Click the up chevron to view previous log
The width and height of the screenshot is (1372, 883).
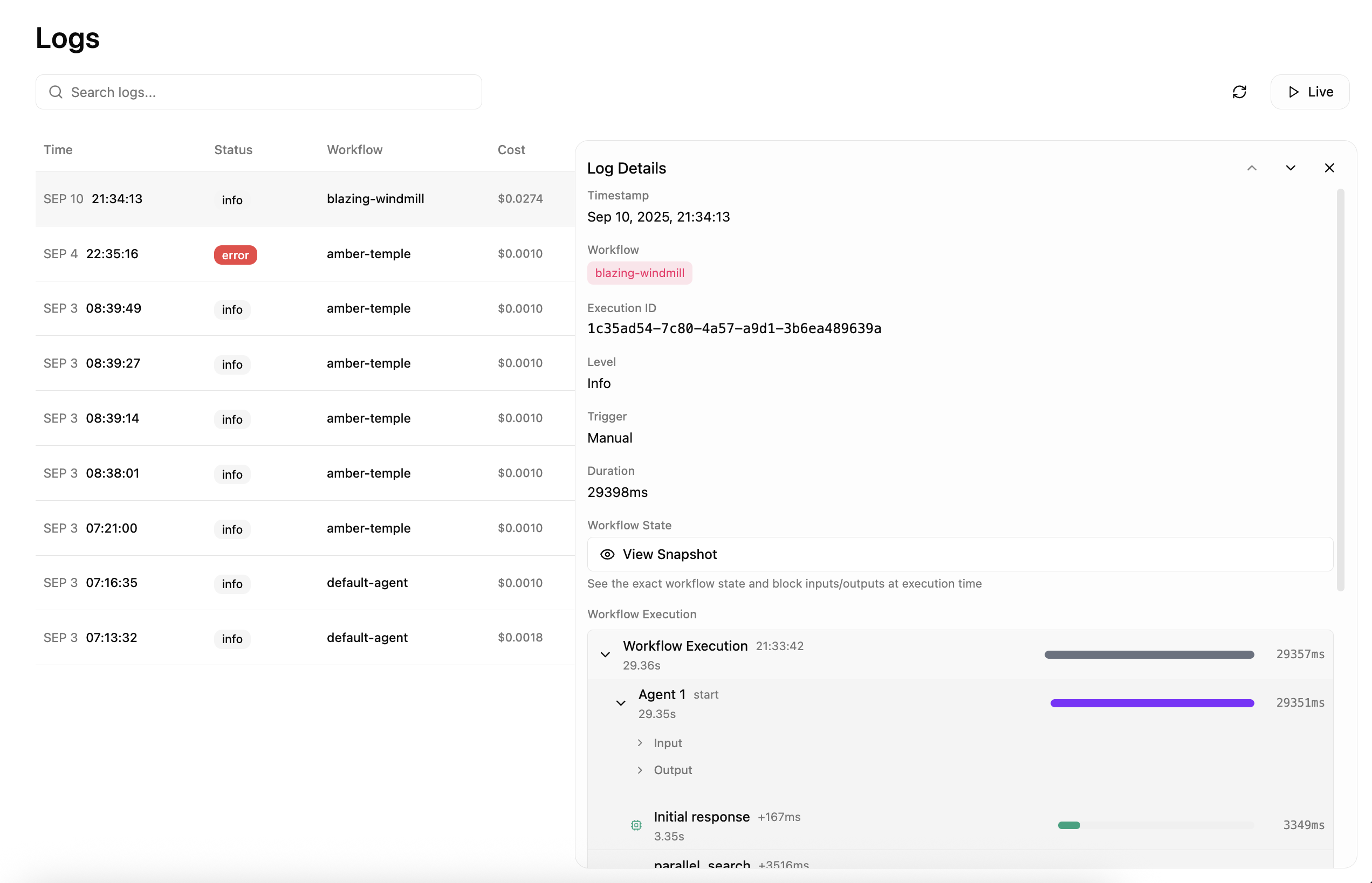tap(1252, 168)
